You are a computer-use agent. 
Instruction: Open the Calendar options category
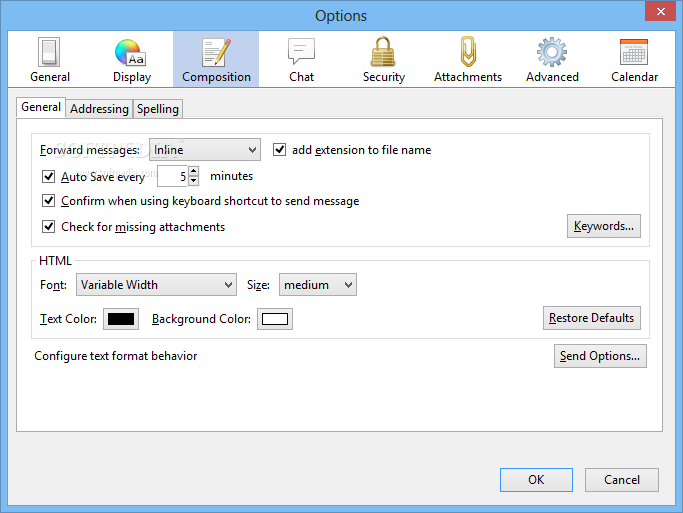coord(634,60)
